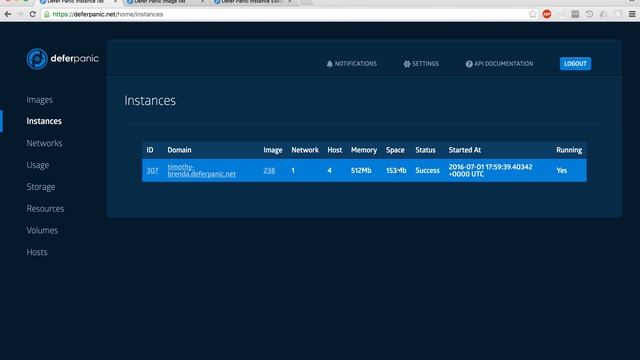Image resolution: width=640 pixels, height=360 pixels.
Task: Go back with browser back arrow
Action: tap(8, 14)
